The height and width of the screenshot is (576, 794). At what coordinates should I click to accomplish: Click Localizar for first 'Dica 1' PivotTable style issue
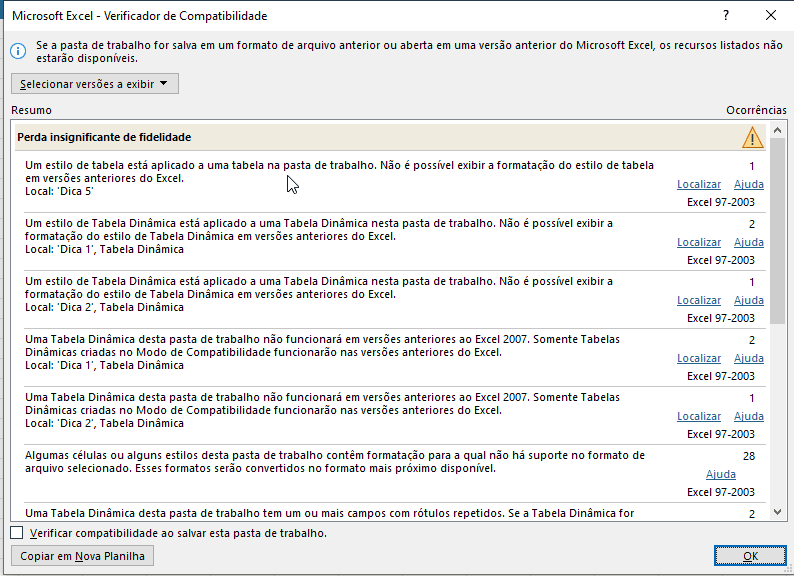(699, 242)
